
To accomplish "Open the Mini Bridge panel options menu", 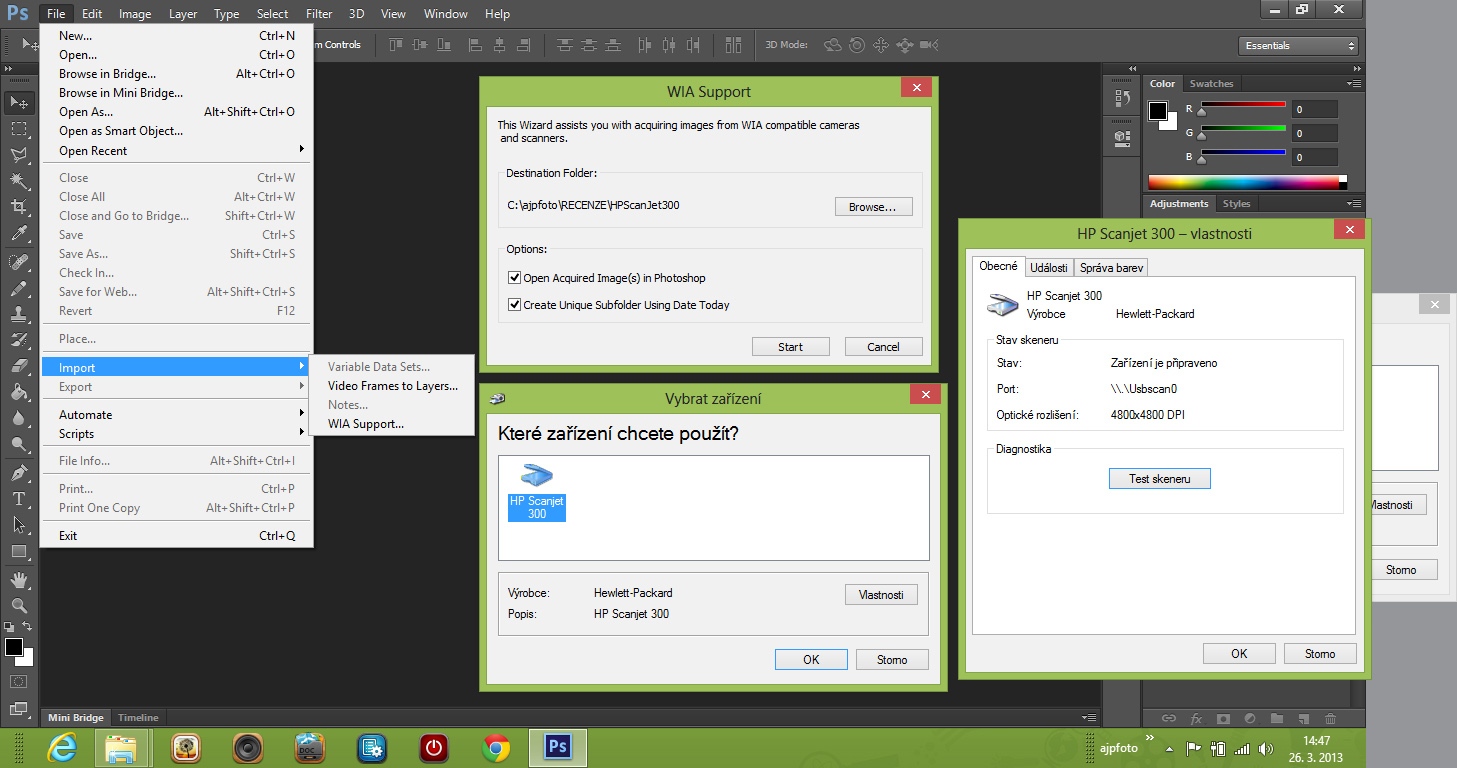I will click(1087, 717).
